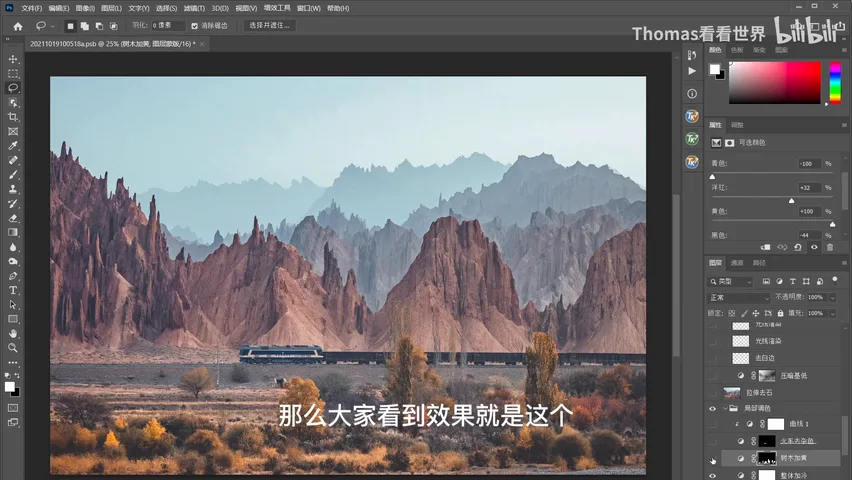Select the Lasso tool in the left toolbar

[13, 88]
